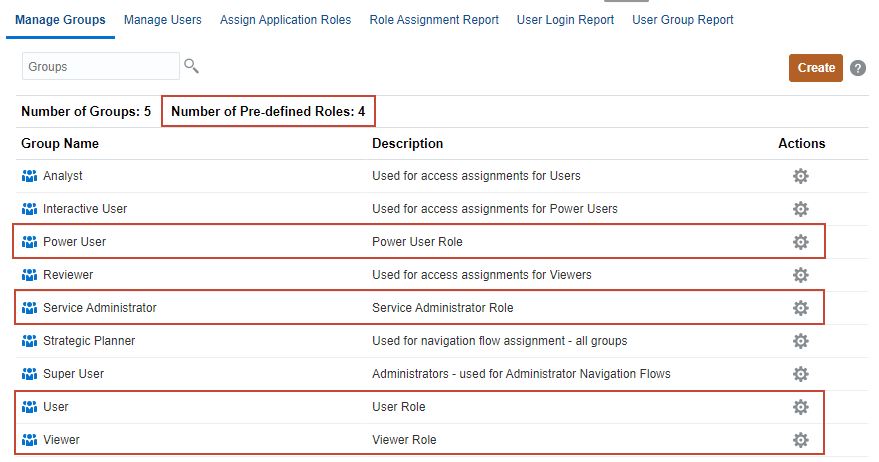879x462 pixels.
Task: View the User Group Report tab
Action: coord(682,20)
